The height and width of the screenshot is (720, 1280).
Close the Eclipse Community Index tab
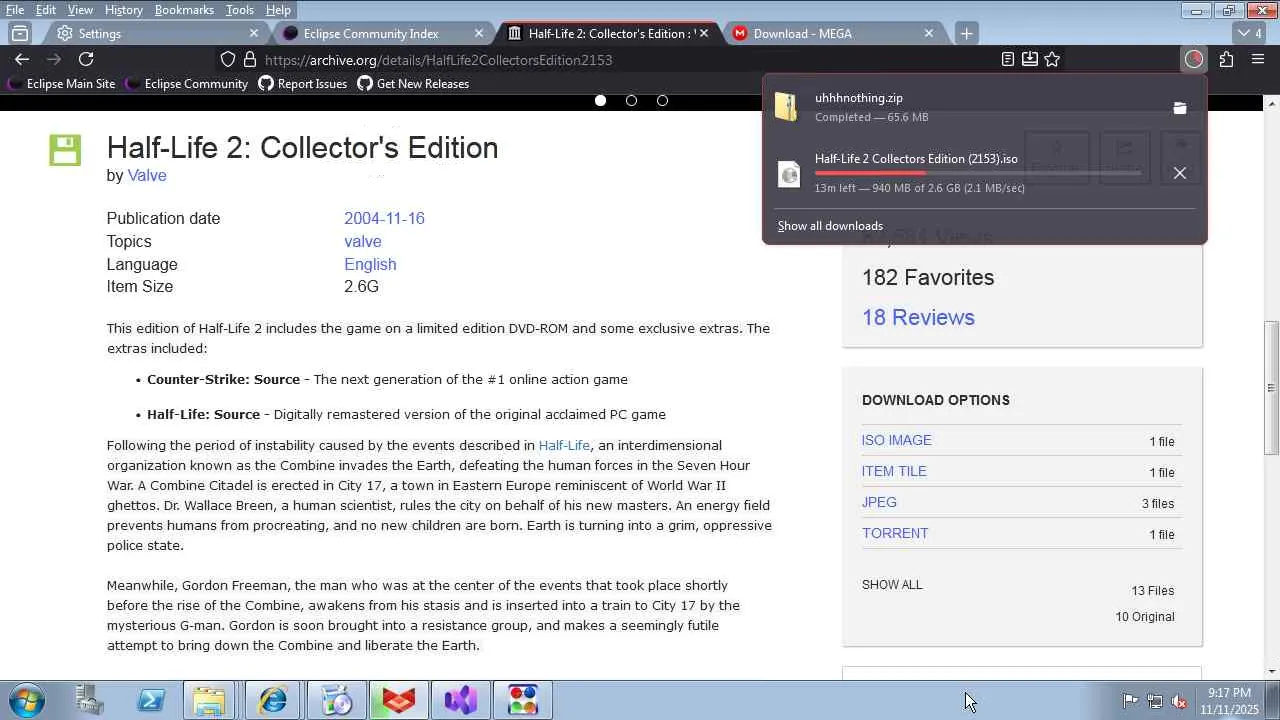(x=479, y=33)
